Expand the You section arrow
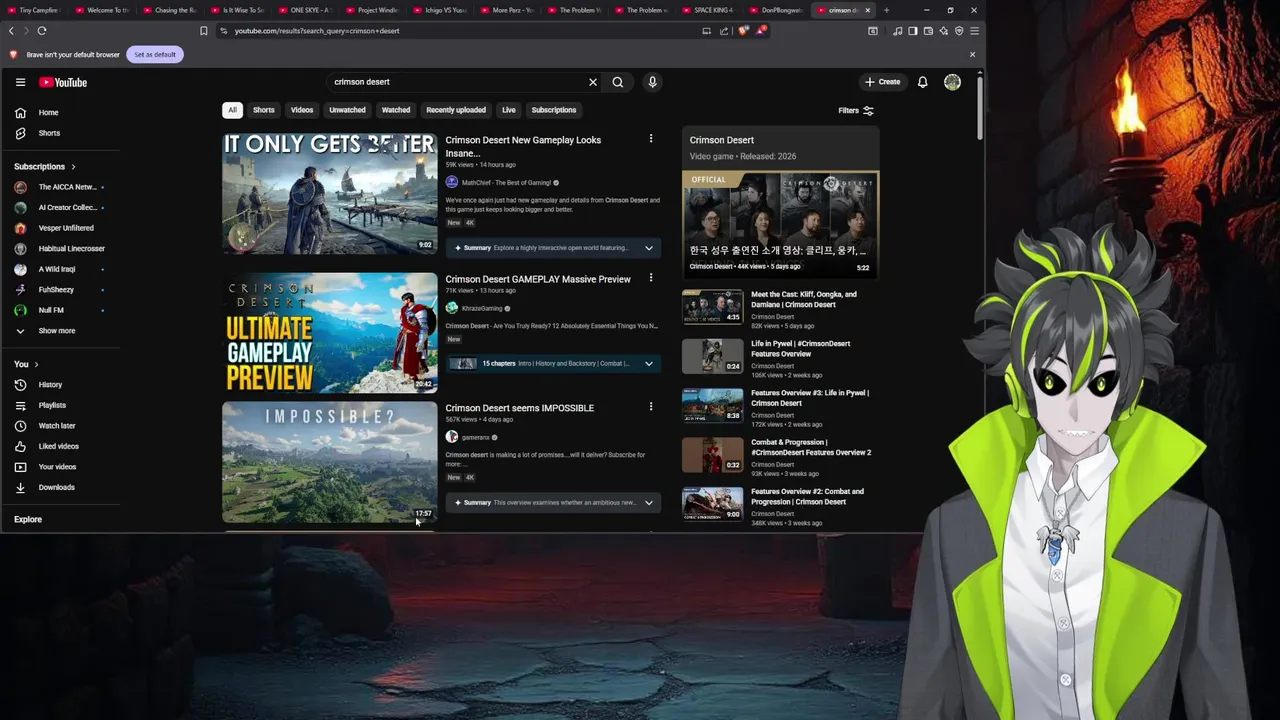1280x720 pixels. (x=37, y=364)
